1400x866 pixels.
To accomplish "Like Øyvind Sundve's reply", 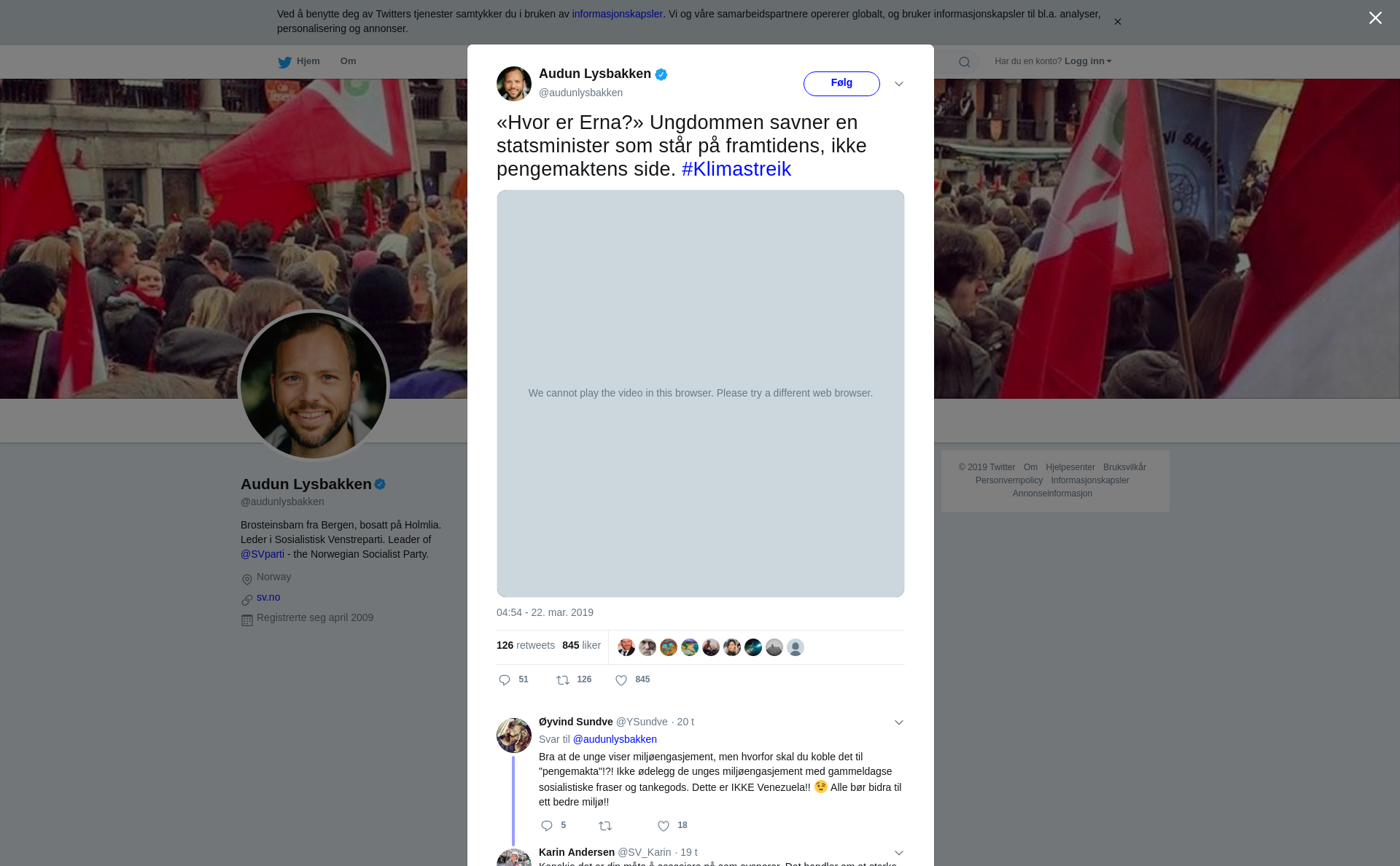I will 664,826.
